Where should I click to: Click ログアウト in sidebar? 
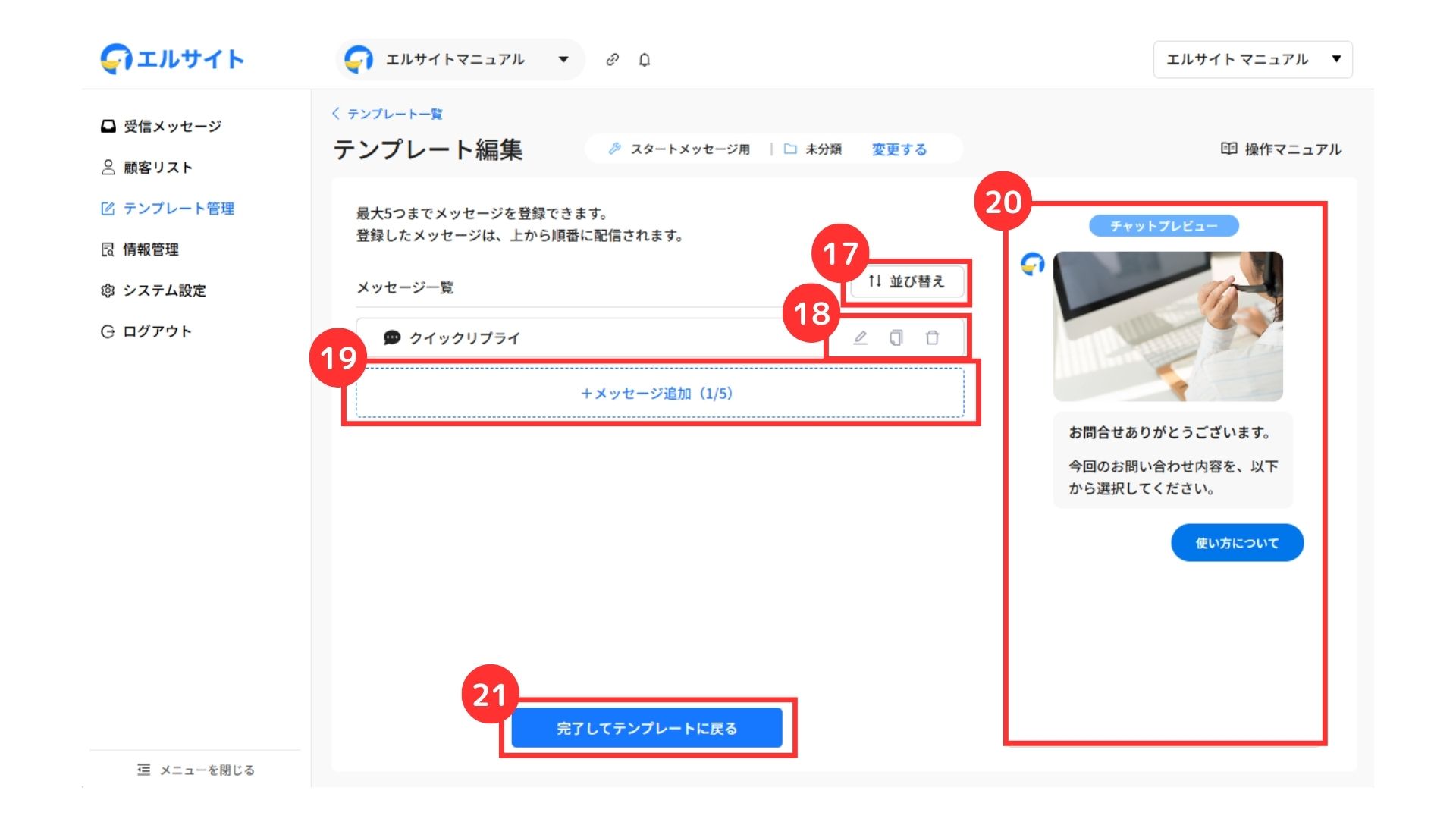146,331
